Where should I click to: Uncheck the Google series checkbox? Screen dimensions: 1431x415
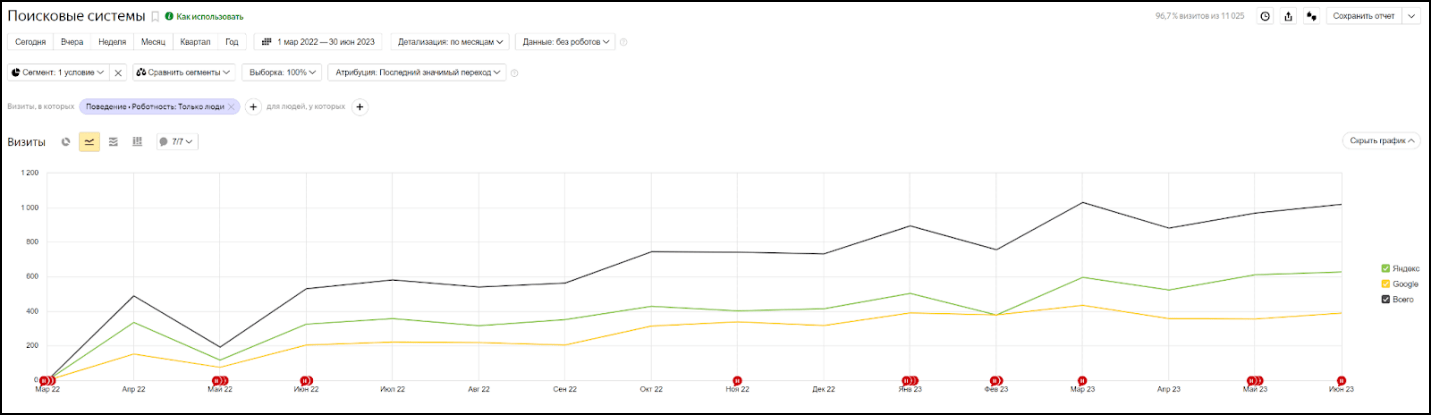point(1385,284)
